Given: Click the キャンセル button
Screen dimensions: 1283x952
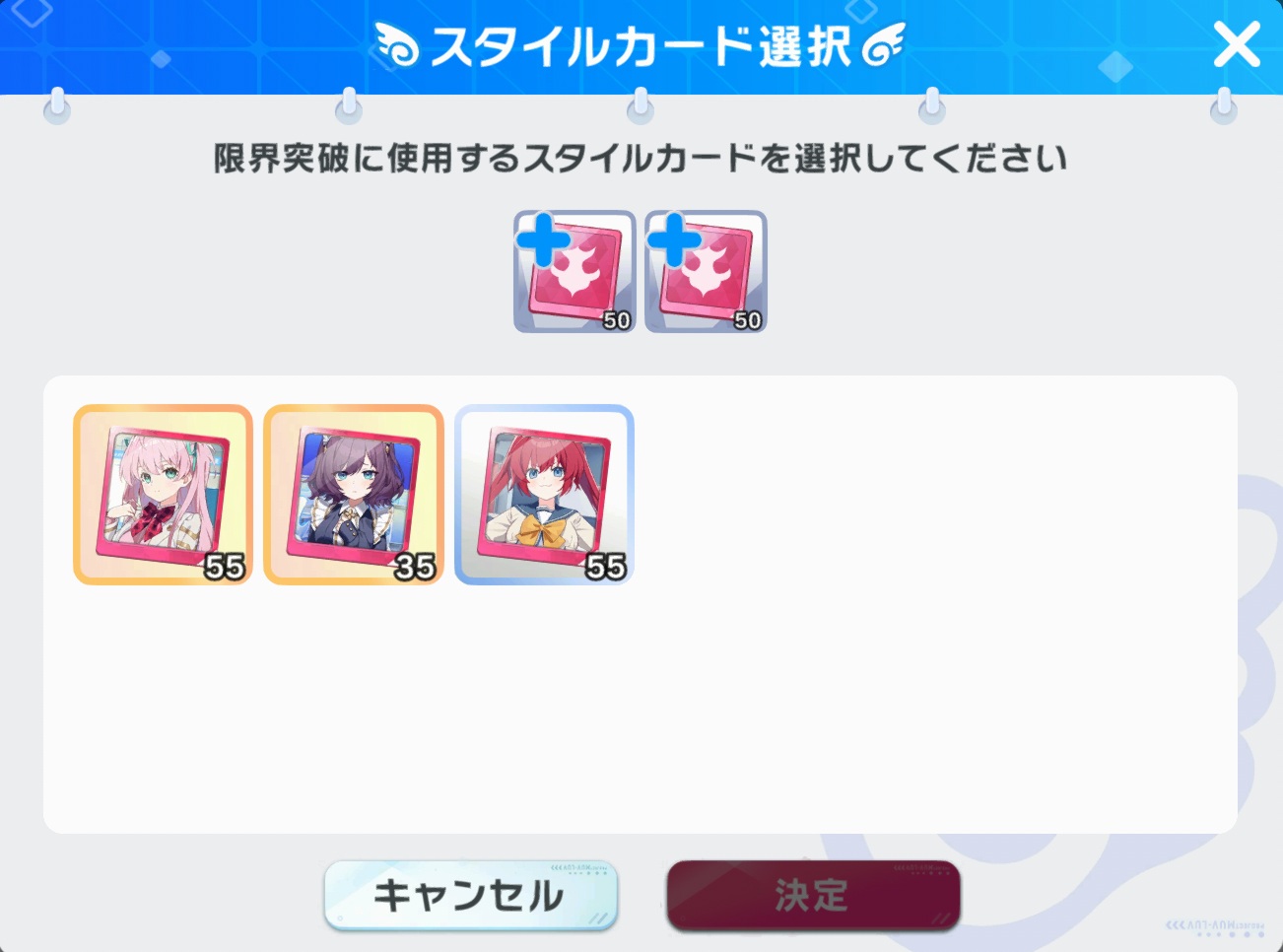Looking at the screenshot, I should tap(471, 895).
